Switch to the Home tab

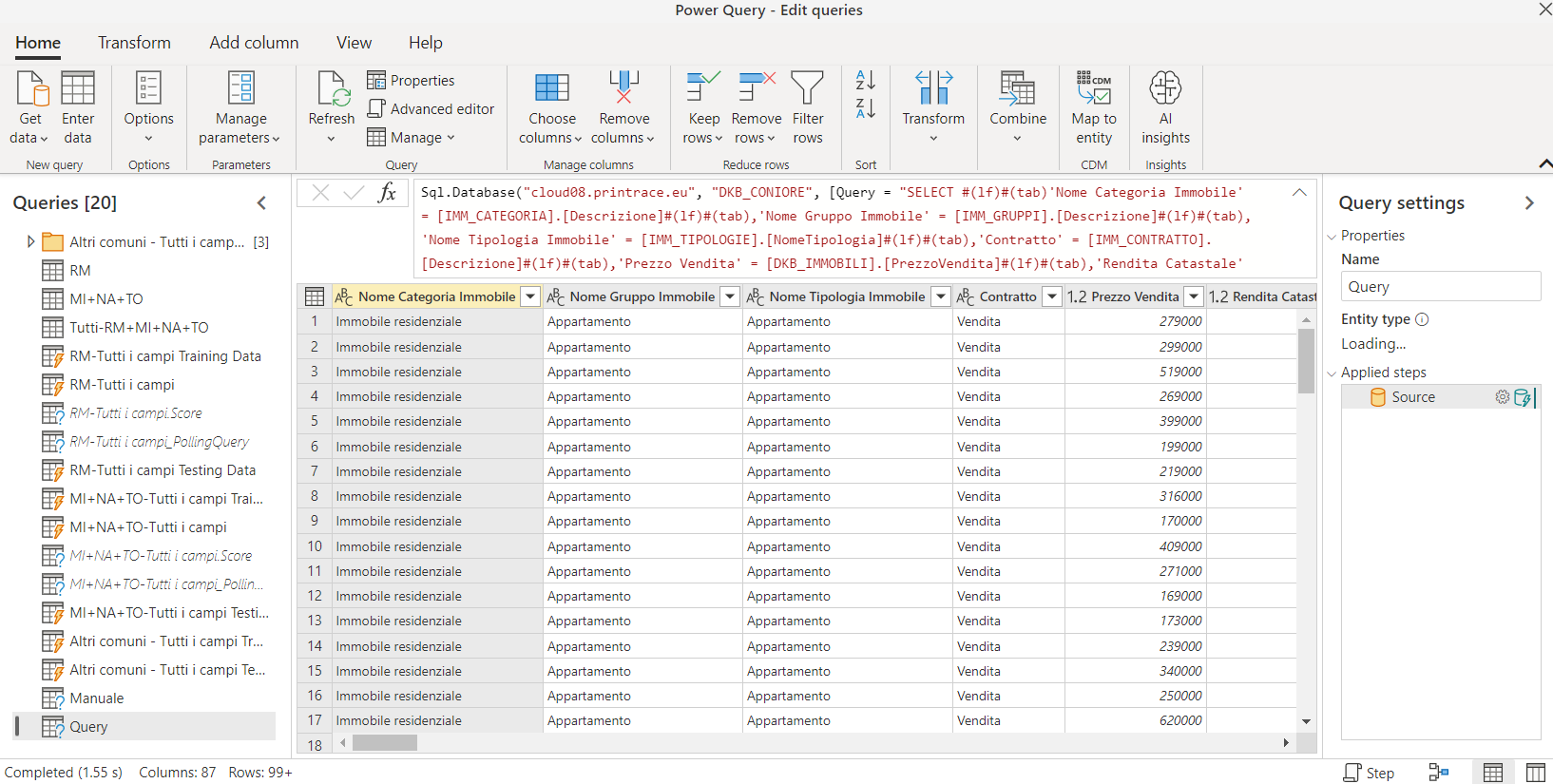click(38, 43)
